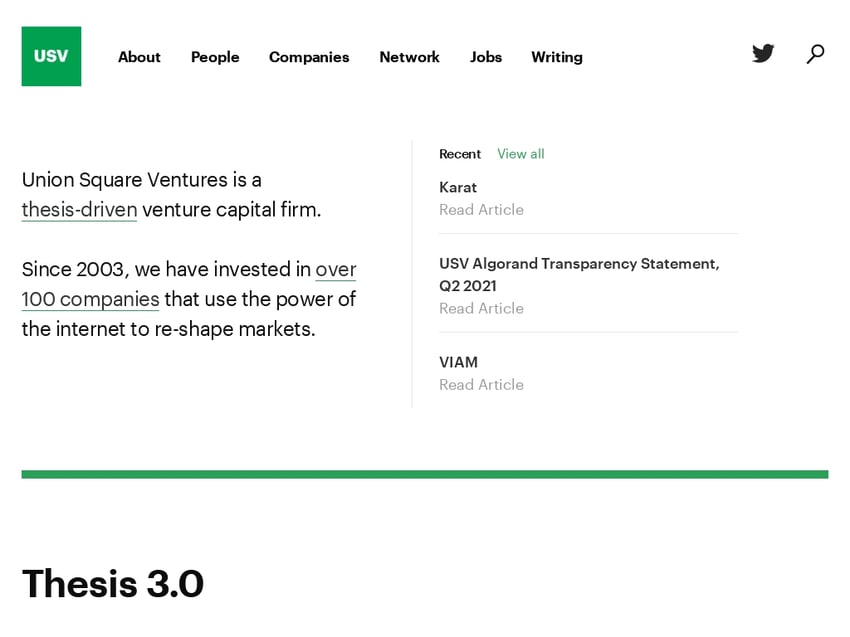Select the Network nav item
This screenshot has width=850, height=637.
[x=409, y=57]
